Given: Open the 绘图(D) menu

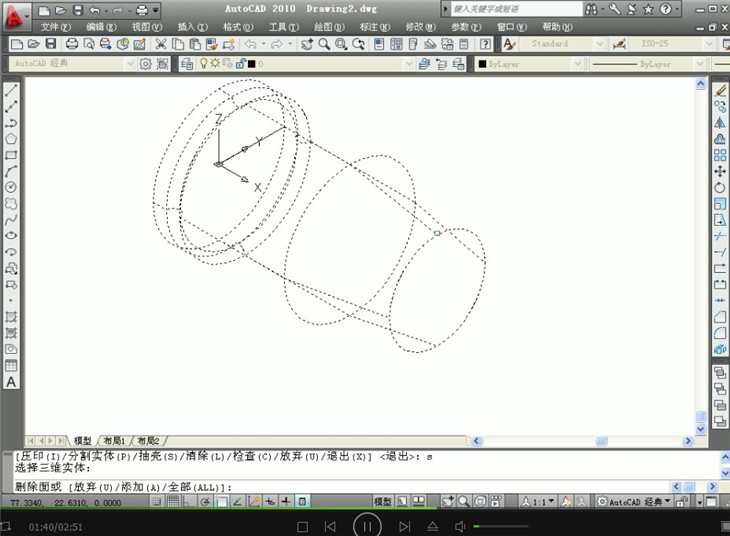Looking at the screenshot, I should (329, 27).
